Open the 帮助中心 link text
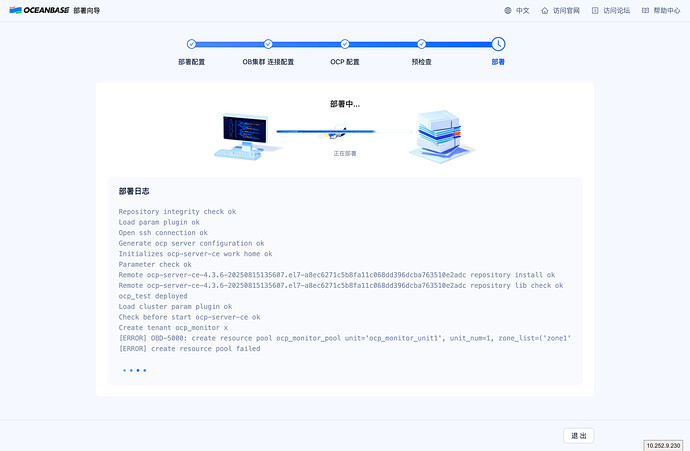Viewport: 690px width, 451px height. tap(666, 10)
